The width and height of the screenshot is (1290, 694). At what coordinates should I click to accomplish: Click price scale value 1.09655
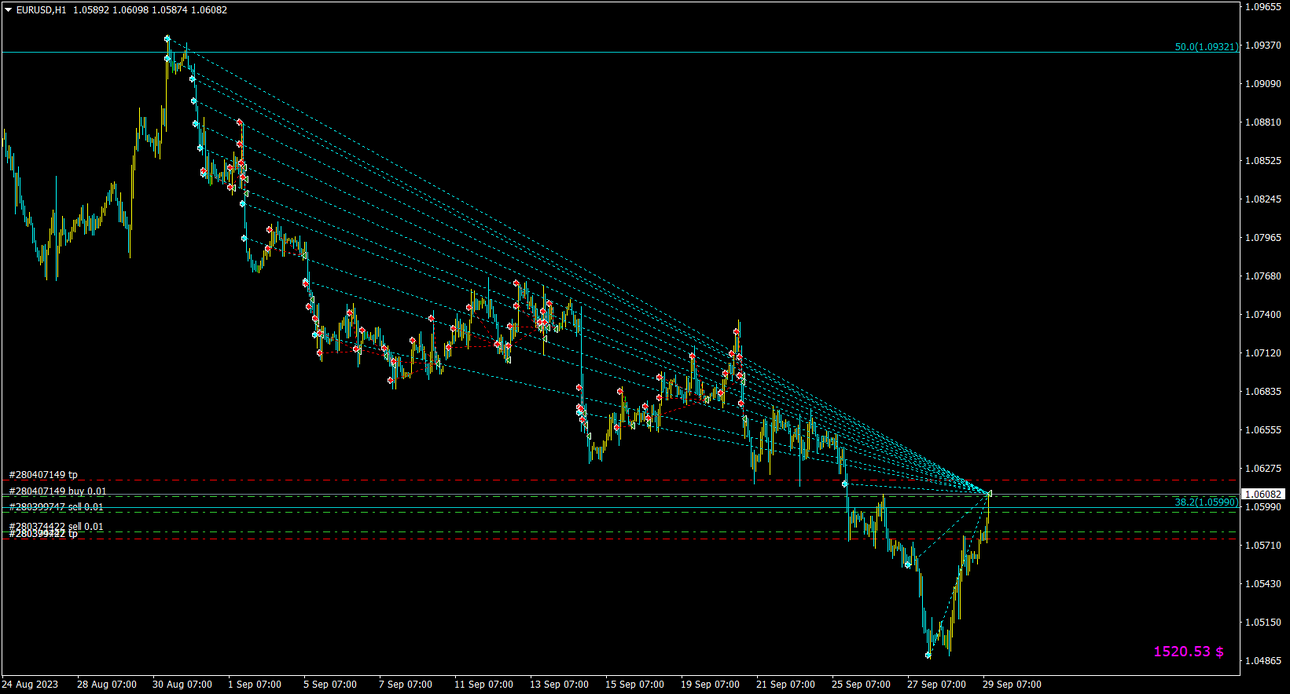point(1264,7)
